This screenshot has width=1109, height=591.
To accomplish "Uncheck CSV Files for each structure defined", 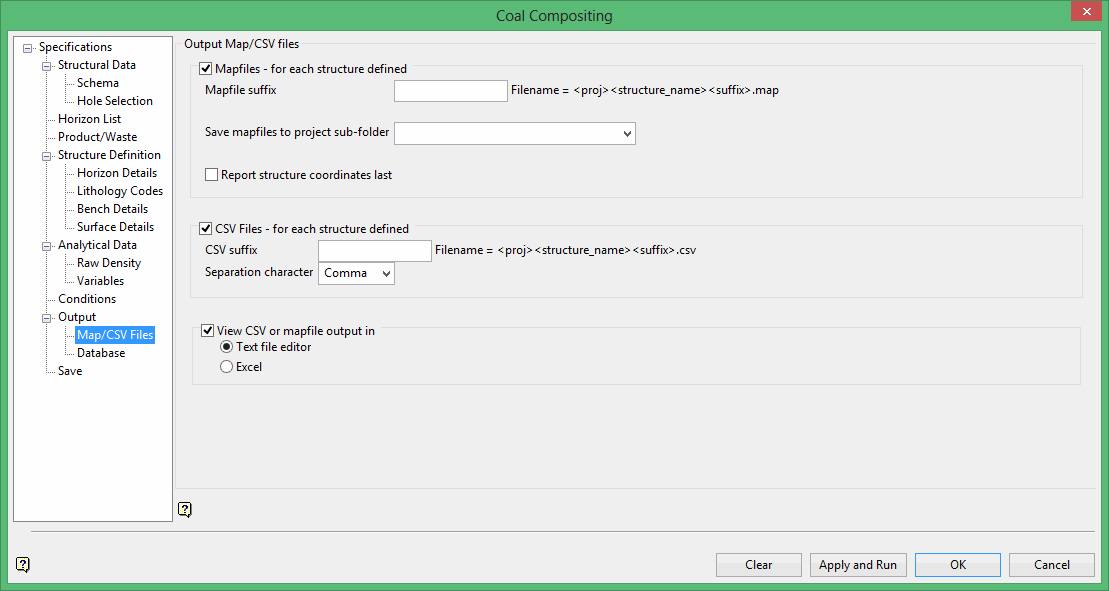I will tap(207, 229).
